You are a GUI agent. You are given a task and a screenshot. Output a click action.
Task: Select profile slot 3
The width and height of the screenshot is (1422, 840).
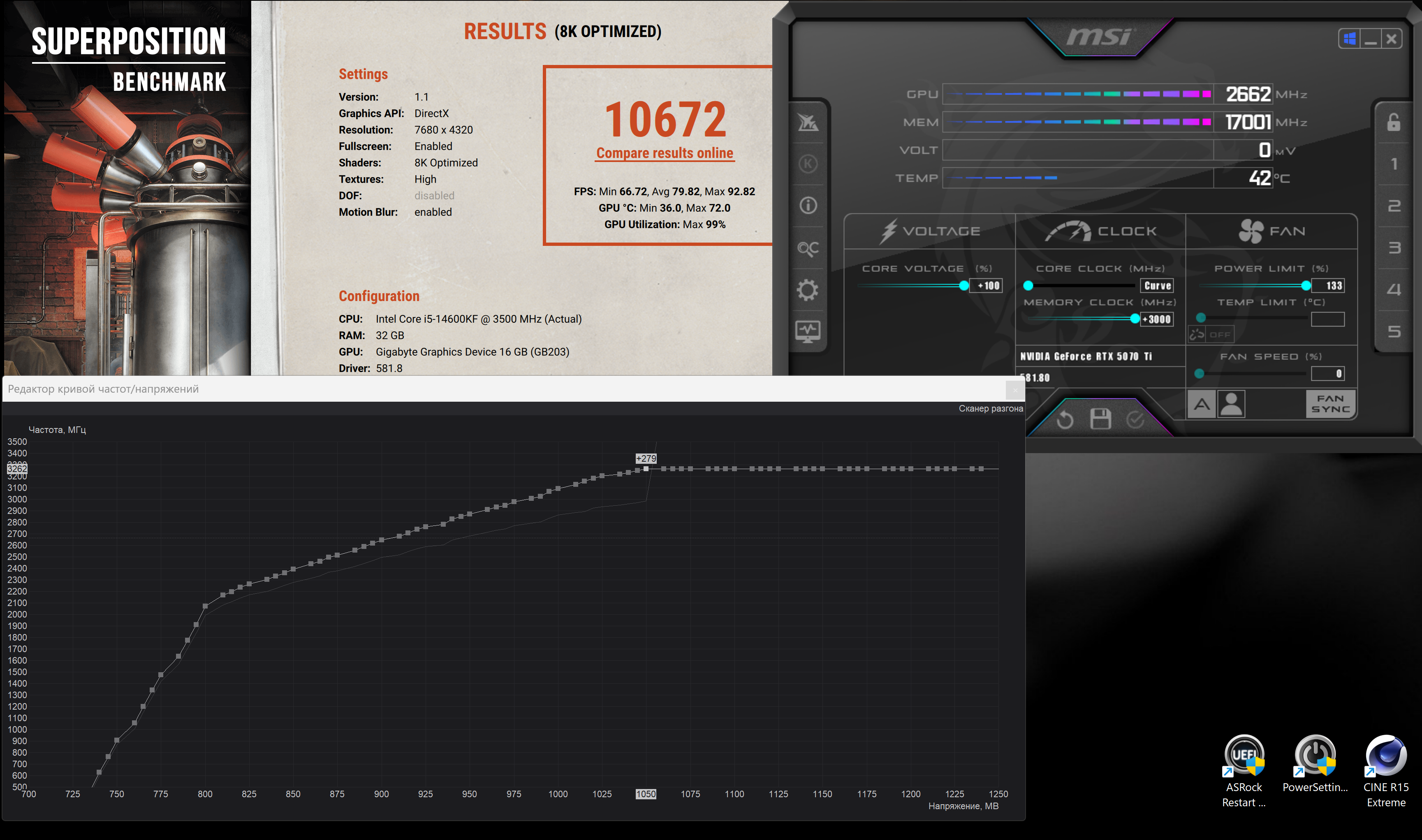click(x=1394, y=248)
